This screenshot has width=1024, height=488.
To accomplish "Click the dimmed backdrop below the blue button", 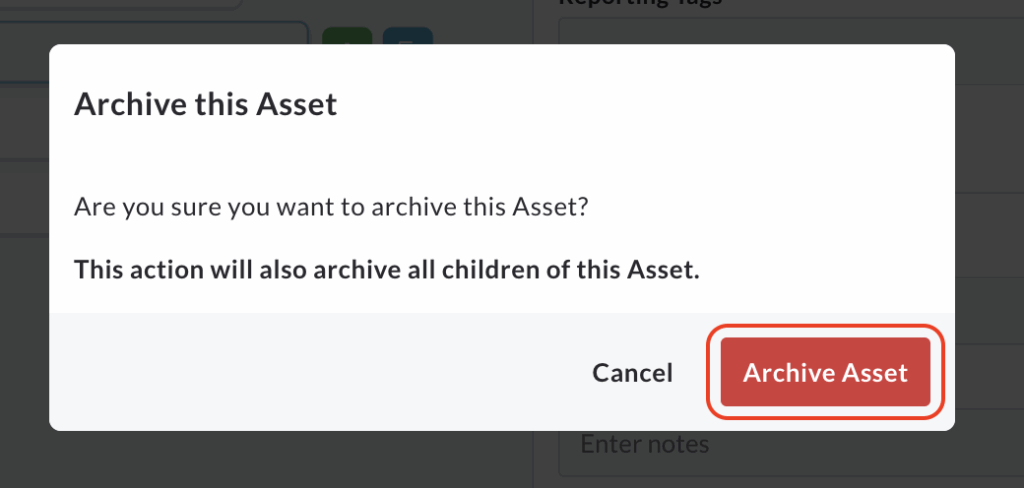I will coord(407,460).
